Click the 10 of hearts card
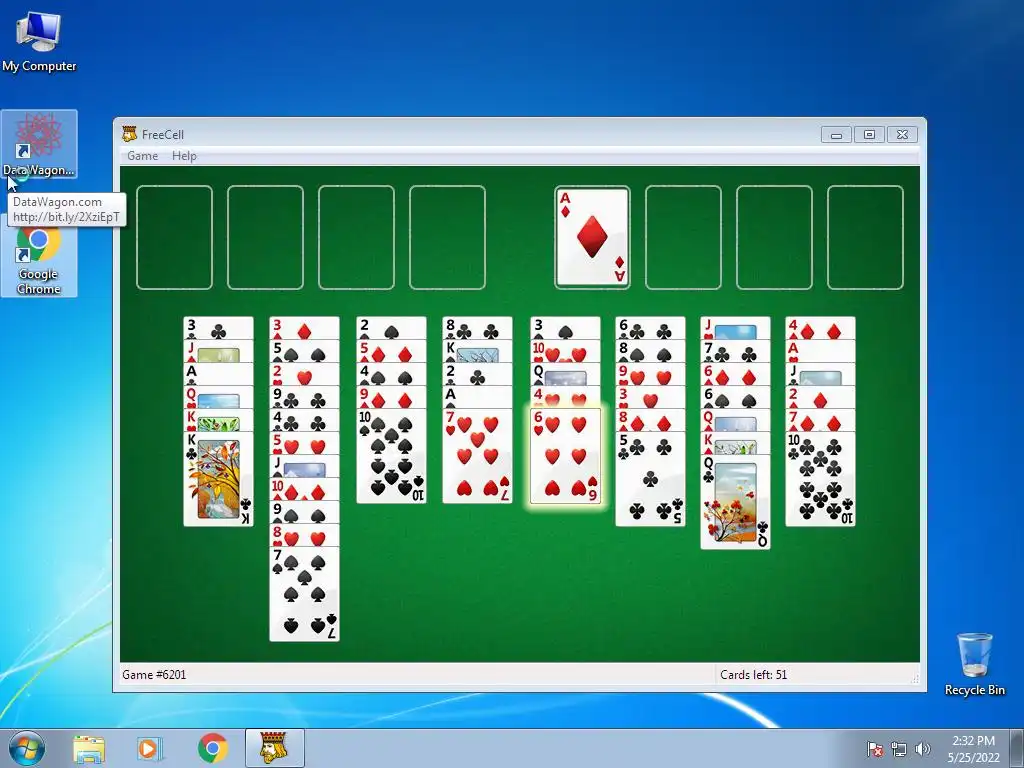The width and height of the screenshot is (1024, 768). (565, 351)
